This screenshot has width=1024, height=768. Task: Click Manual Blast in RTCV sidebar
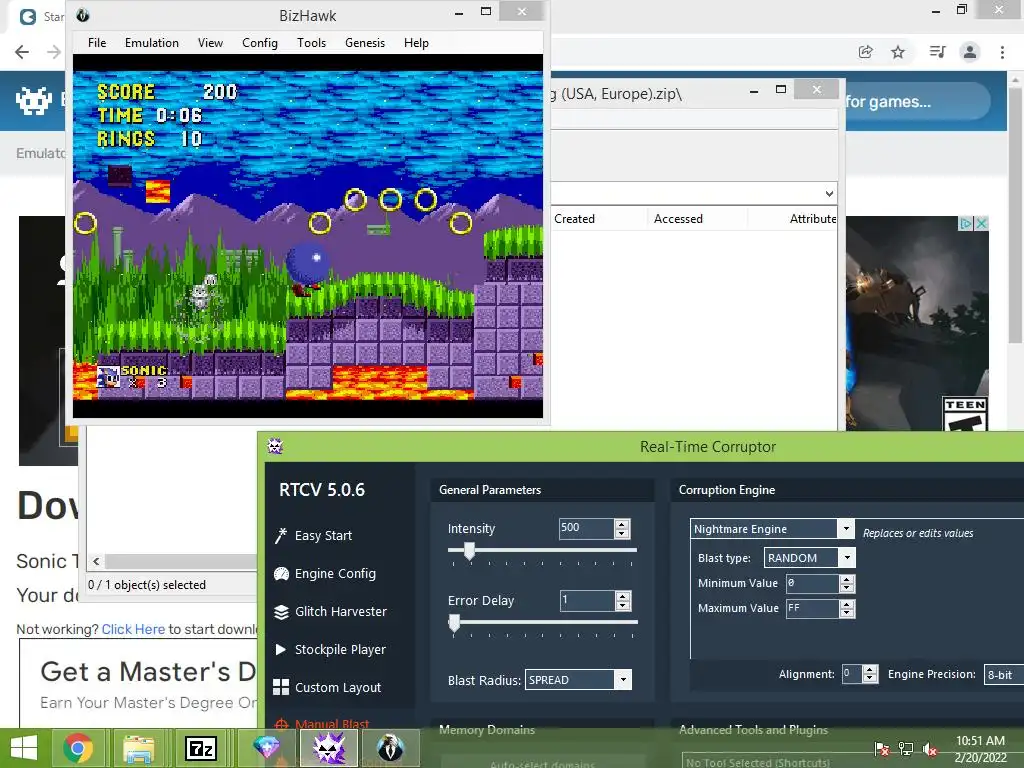pos(323,724)
